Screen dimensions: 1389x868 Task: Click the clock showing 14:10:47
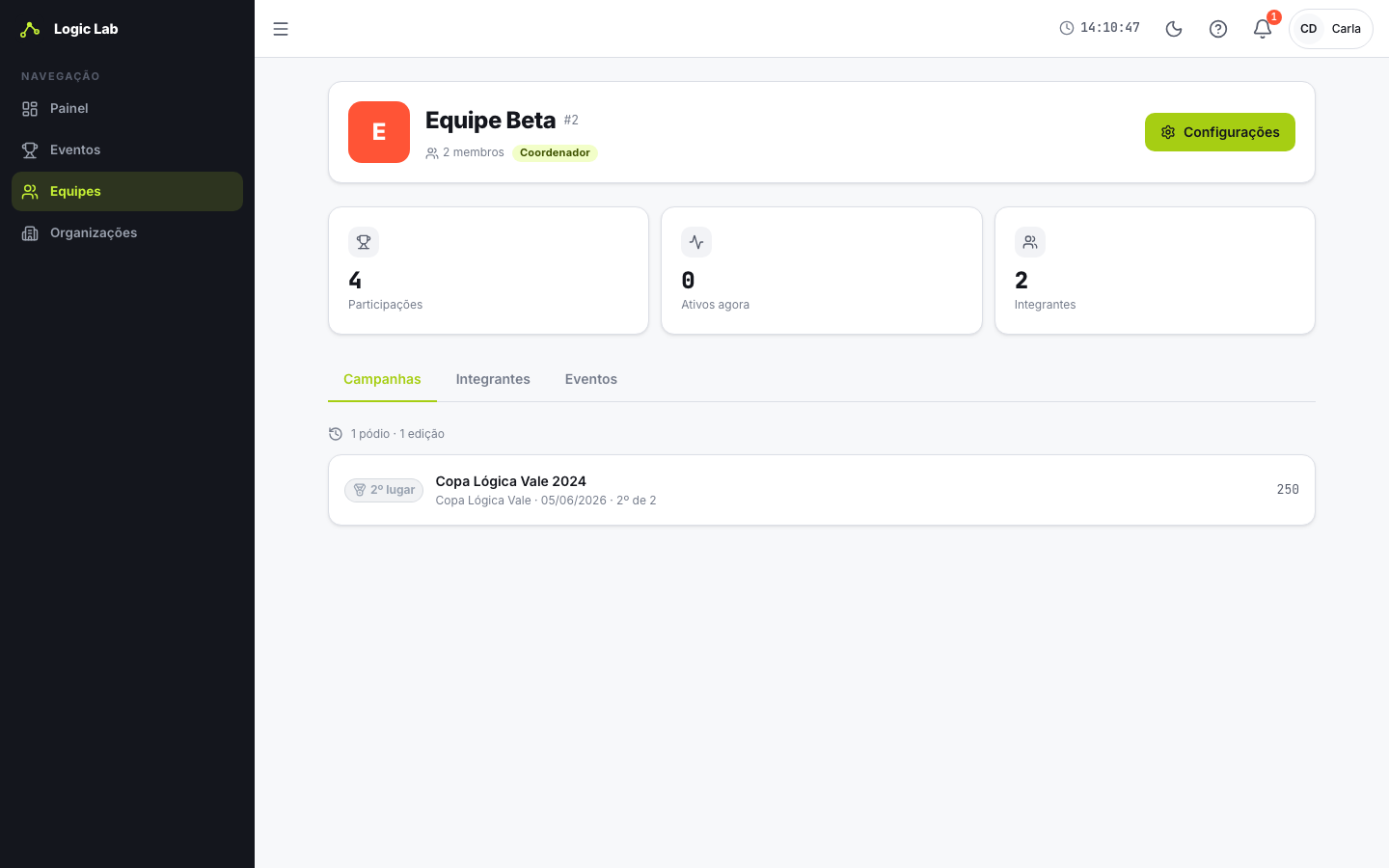coord(1100,28)
